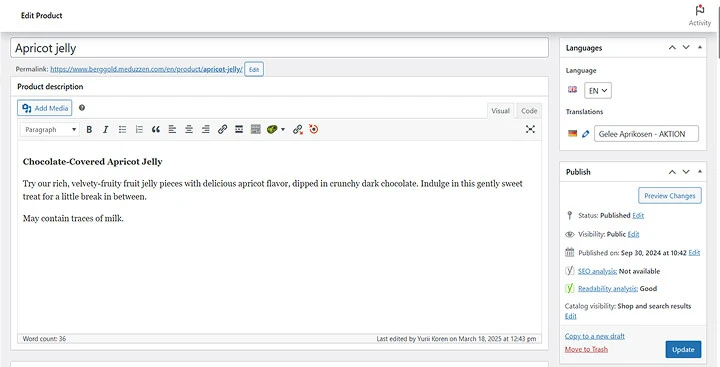Click the 'May contain traces of milk.' line

click(x=73, y=218)
